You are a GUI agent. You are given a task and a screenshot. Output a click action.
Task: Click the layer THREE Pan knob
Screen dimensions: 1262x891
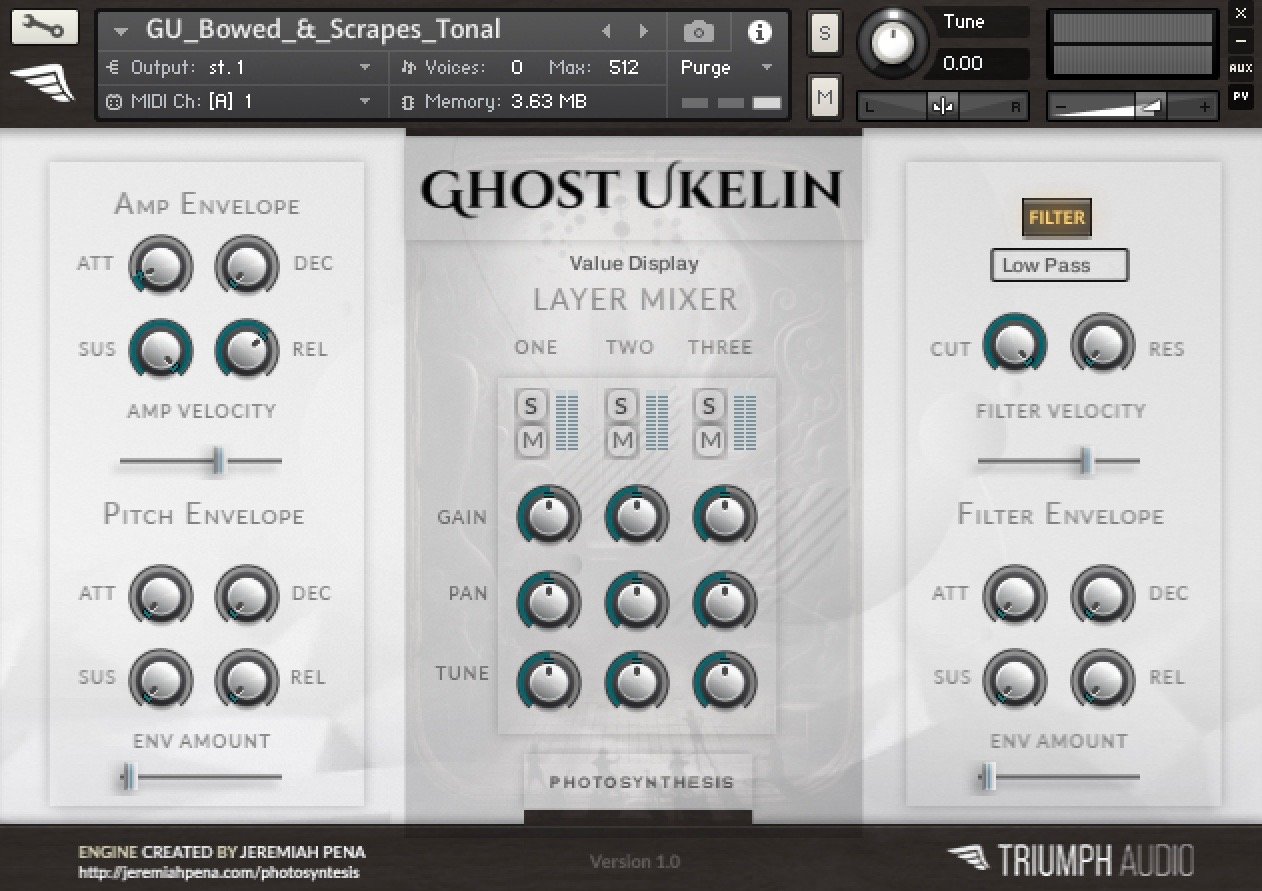[724, 602]
